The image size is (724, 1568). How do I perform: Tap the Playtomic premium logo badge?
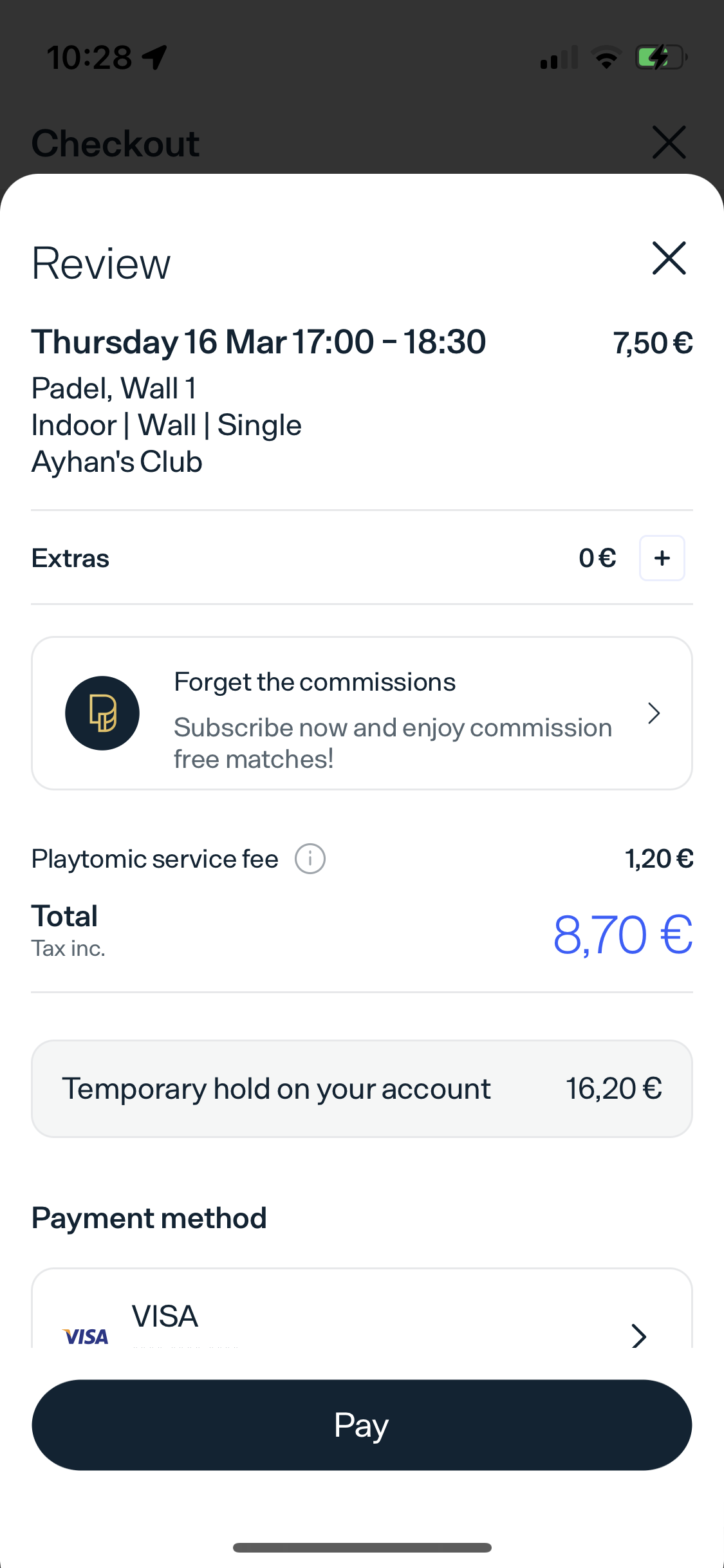pos(102,713)
